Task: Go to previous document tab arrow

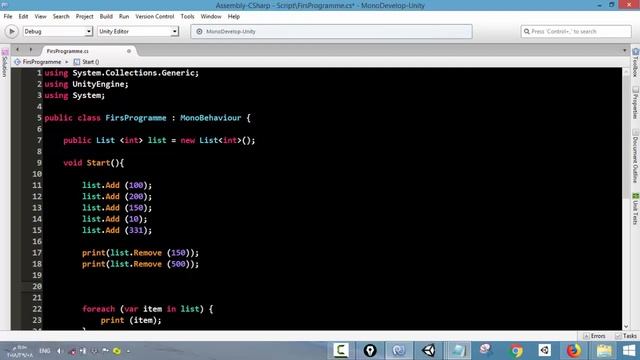Action: coord(18,50)
